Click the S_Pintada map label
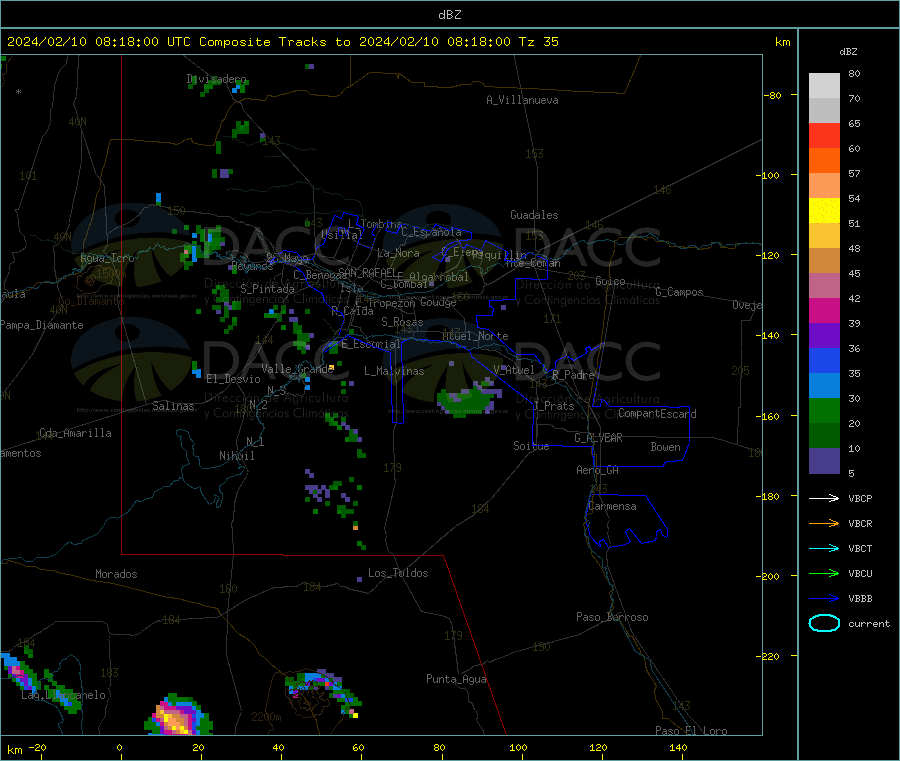Image resolution: width=900 pixels, height=761 pixels. (267, 289)
